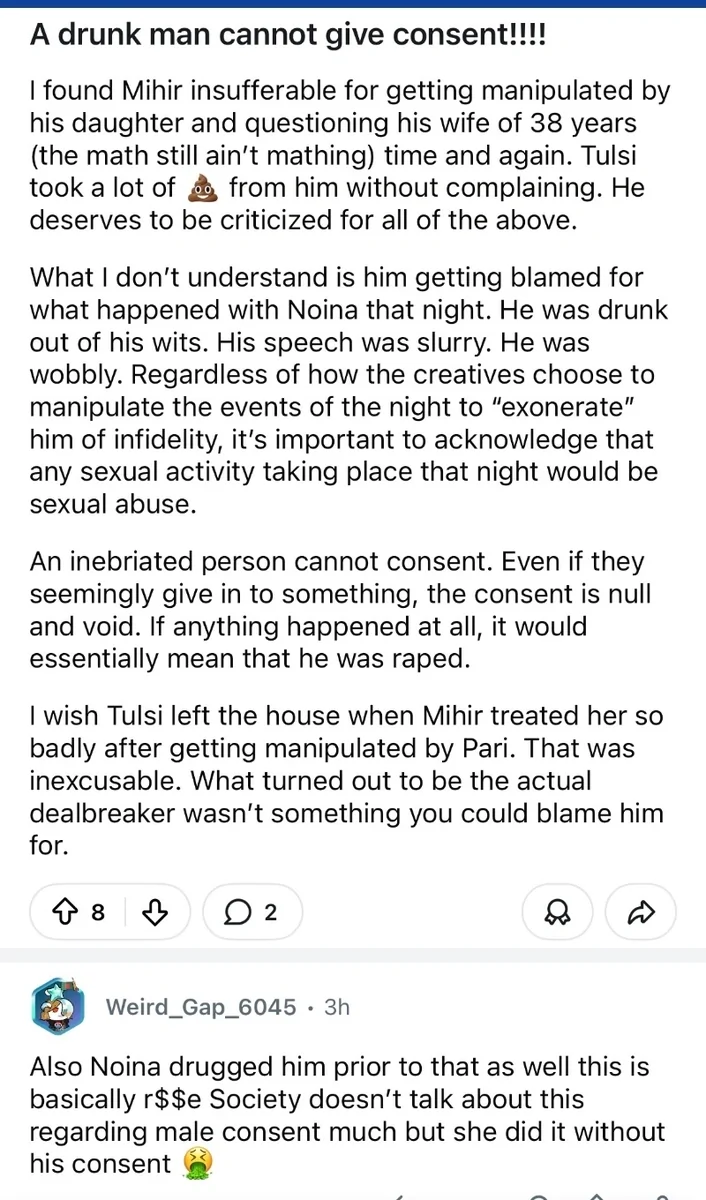
Task: Tap the 3h comment timestamp
Action: (337, 1006)
